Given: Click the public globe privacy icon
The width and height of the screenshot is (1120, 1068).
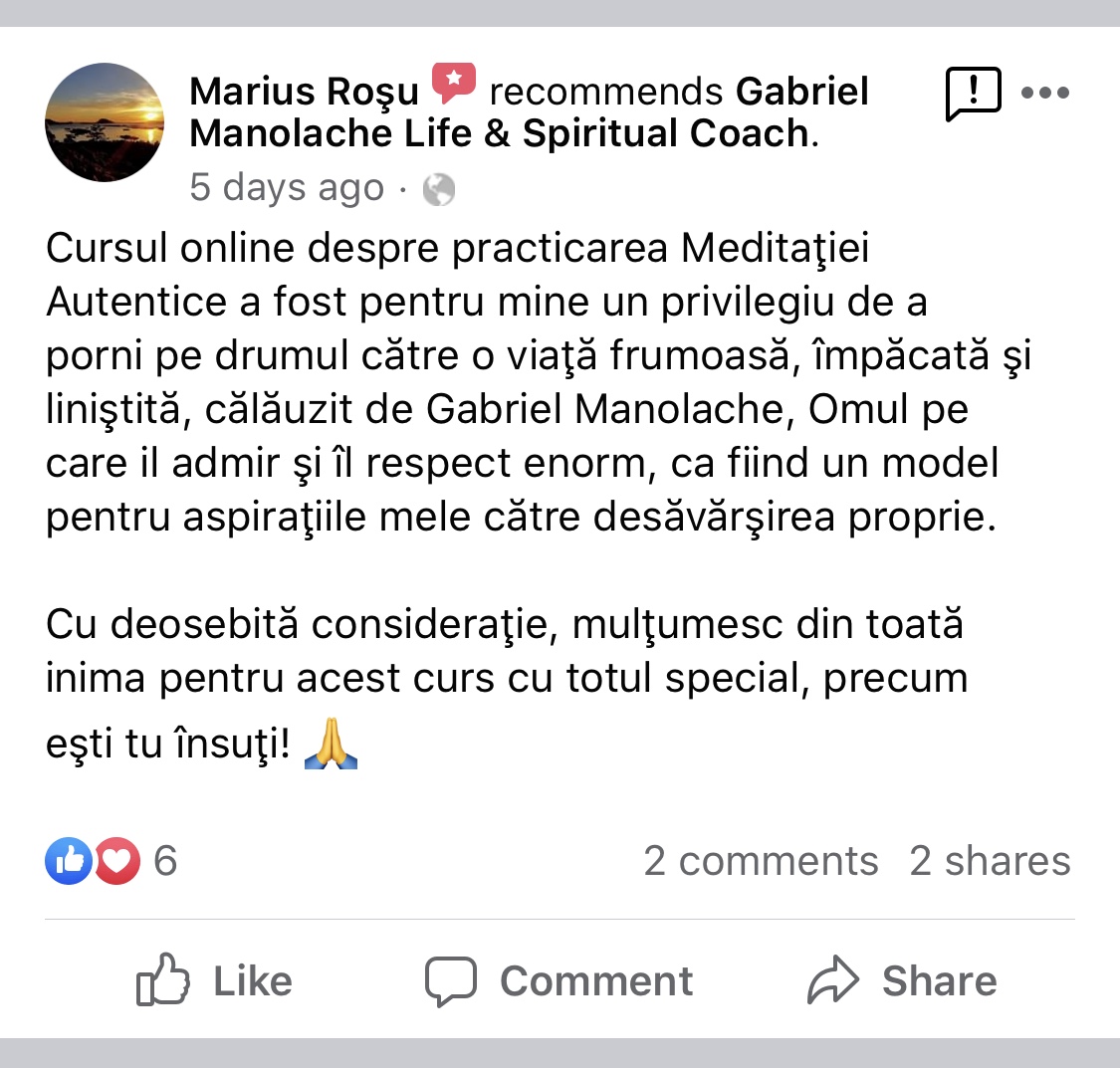Looking at the screenshot, I should [x=439, y=189].
